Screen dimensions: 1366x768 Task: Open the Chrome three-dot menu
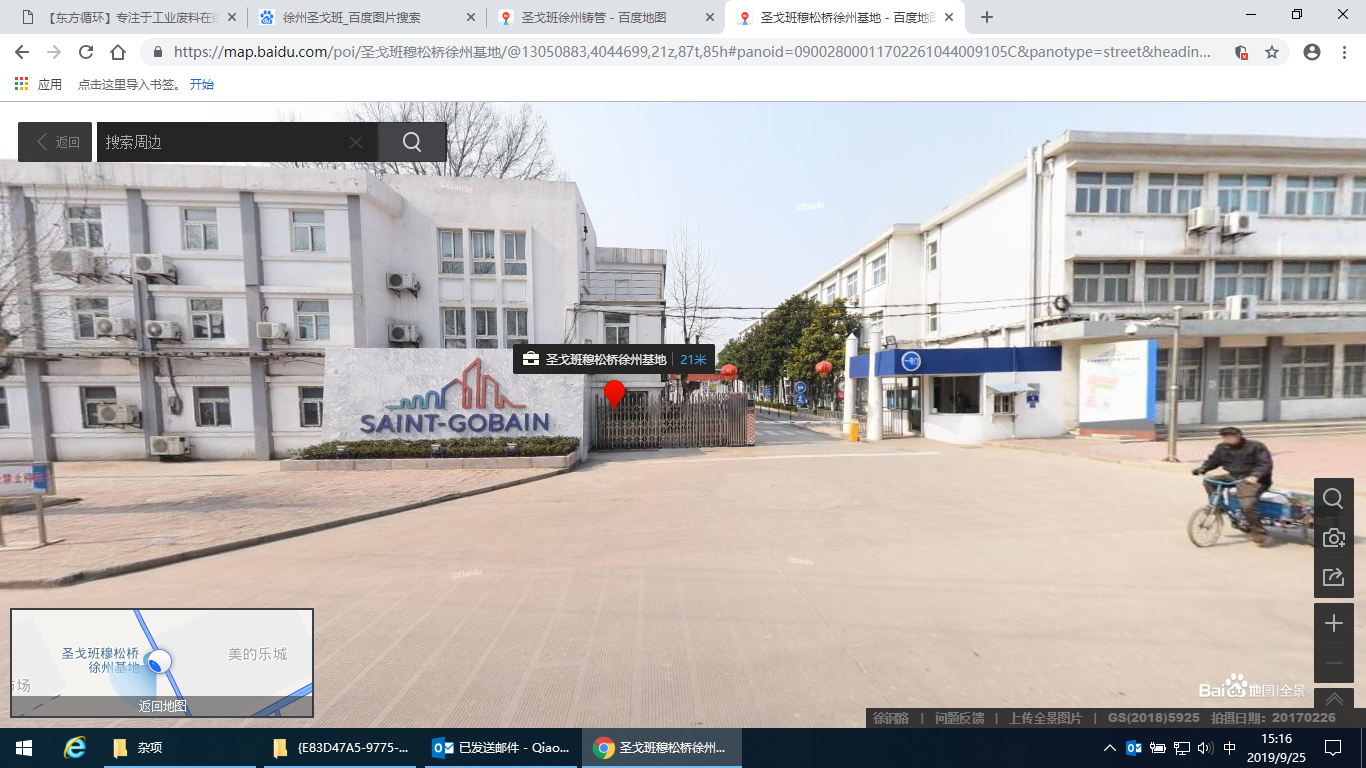click(1344, 52)
